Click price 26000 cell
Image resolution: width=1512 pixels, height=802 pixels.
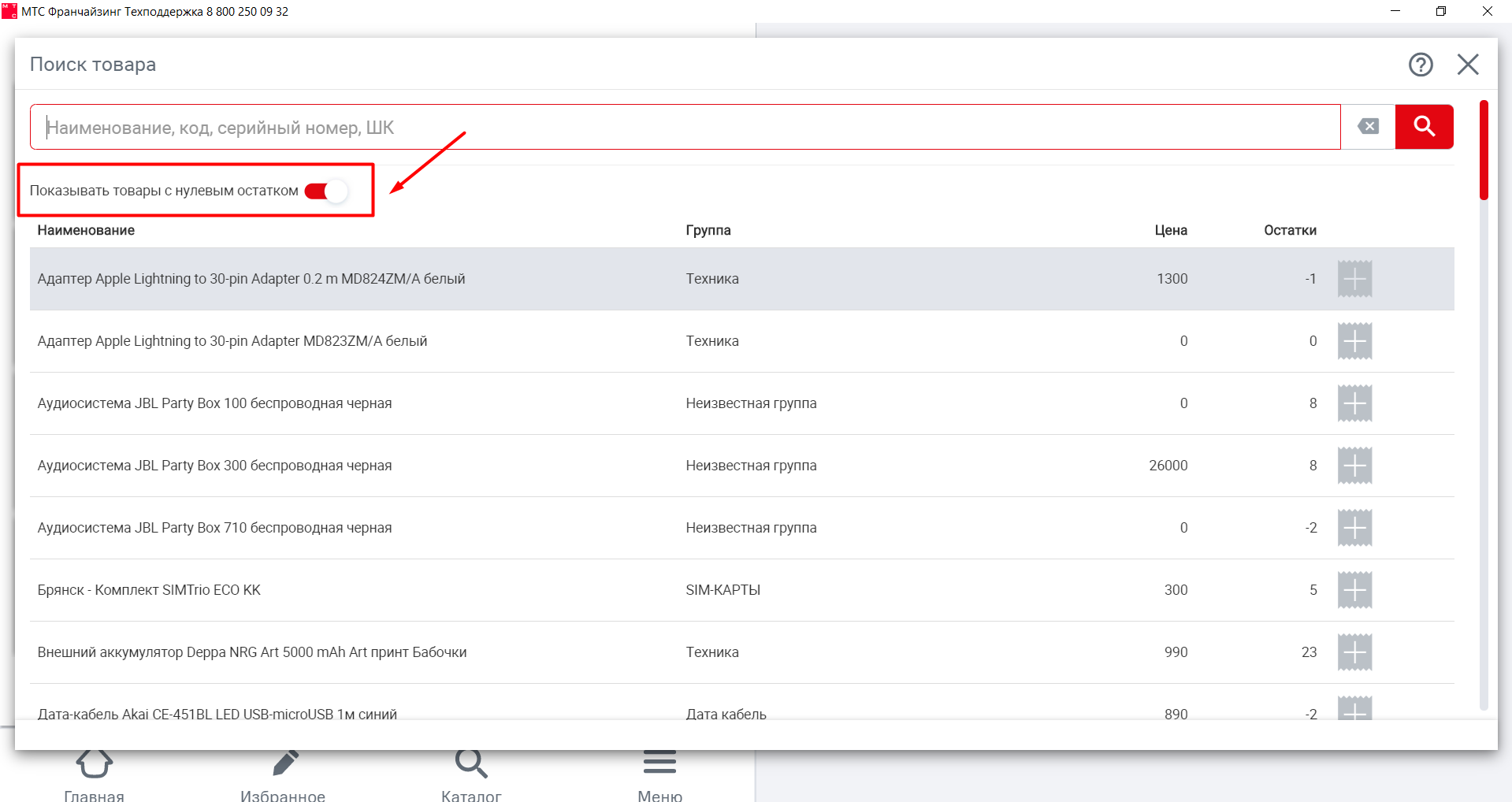(x=1168, y=466)
